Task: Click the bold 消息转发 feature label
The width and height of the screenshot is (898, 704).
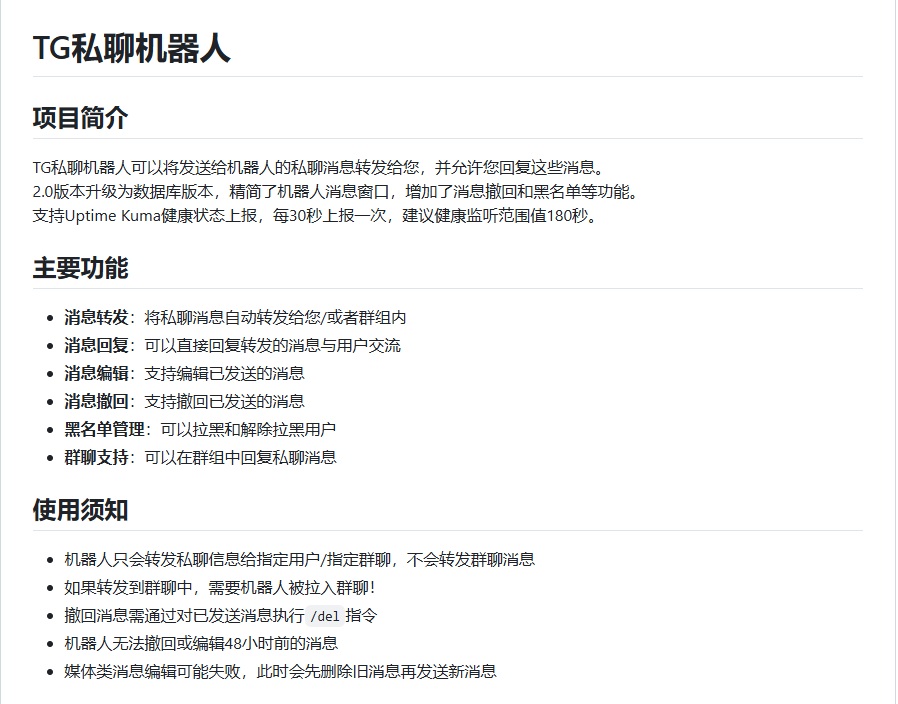Action: (x=96, y=318)
